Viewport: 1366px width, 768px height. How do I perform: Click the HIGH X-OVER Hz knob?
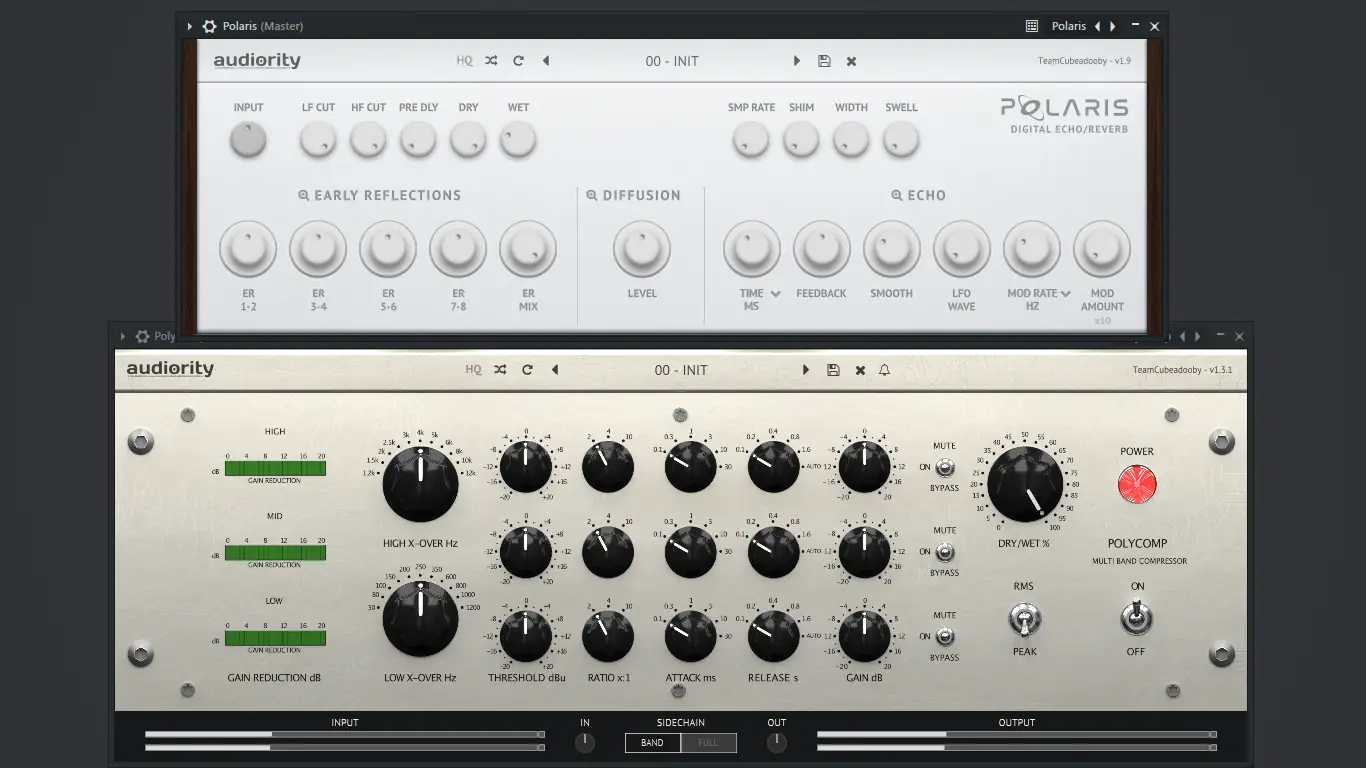click(421, 484)
